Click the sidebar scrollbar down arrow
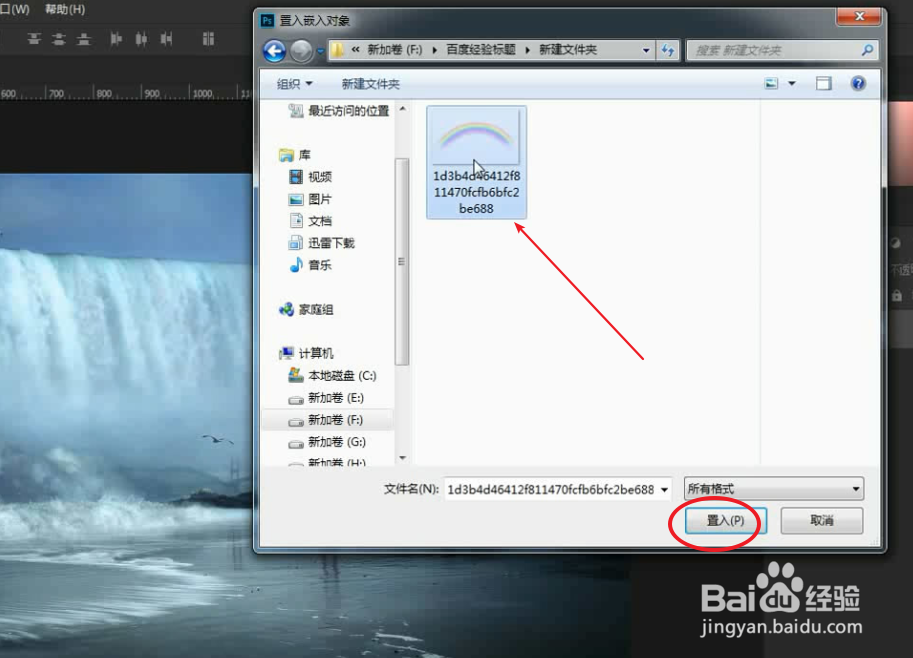The image size is (913, 658). click(x=402, y=458)
